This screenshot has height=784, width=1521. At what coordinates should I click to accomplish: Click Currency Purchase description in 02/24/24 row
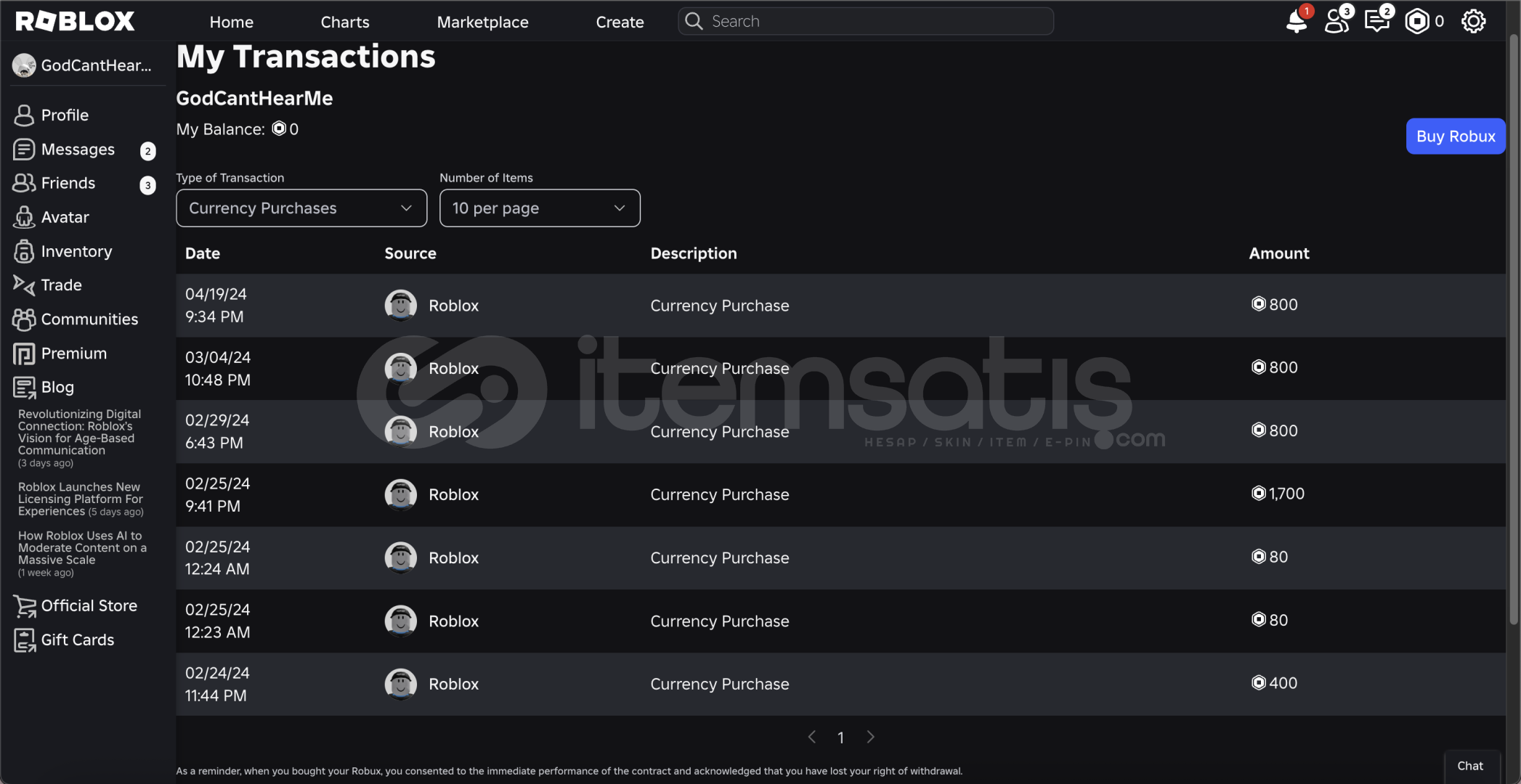click(719, 684)
